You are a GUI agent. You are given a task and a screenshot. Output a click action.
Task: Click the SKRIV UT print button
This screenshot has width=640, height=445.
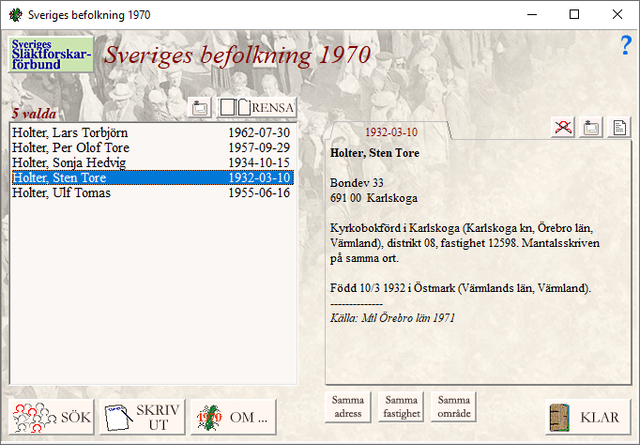(142, 417)
